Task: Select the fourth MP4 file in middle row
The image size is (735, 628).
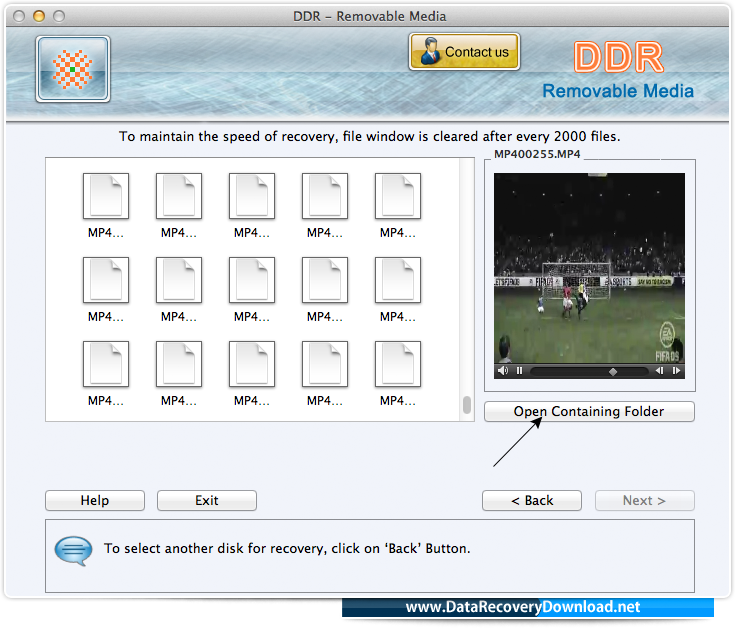Action: click(325, 290)
